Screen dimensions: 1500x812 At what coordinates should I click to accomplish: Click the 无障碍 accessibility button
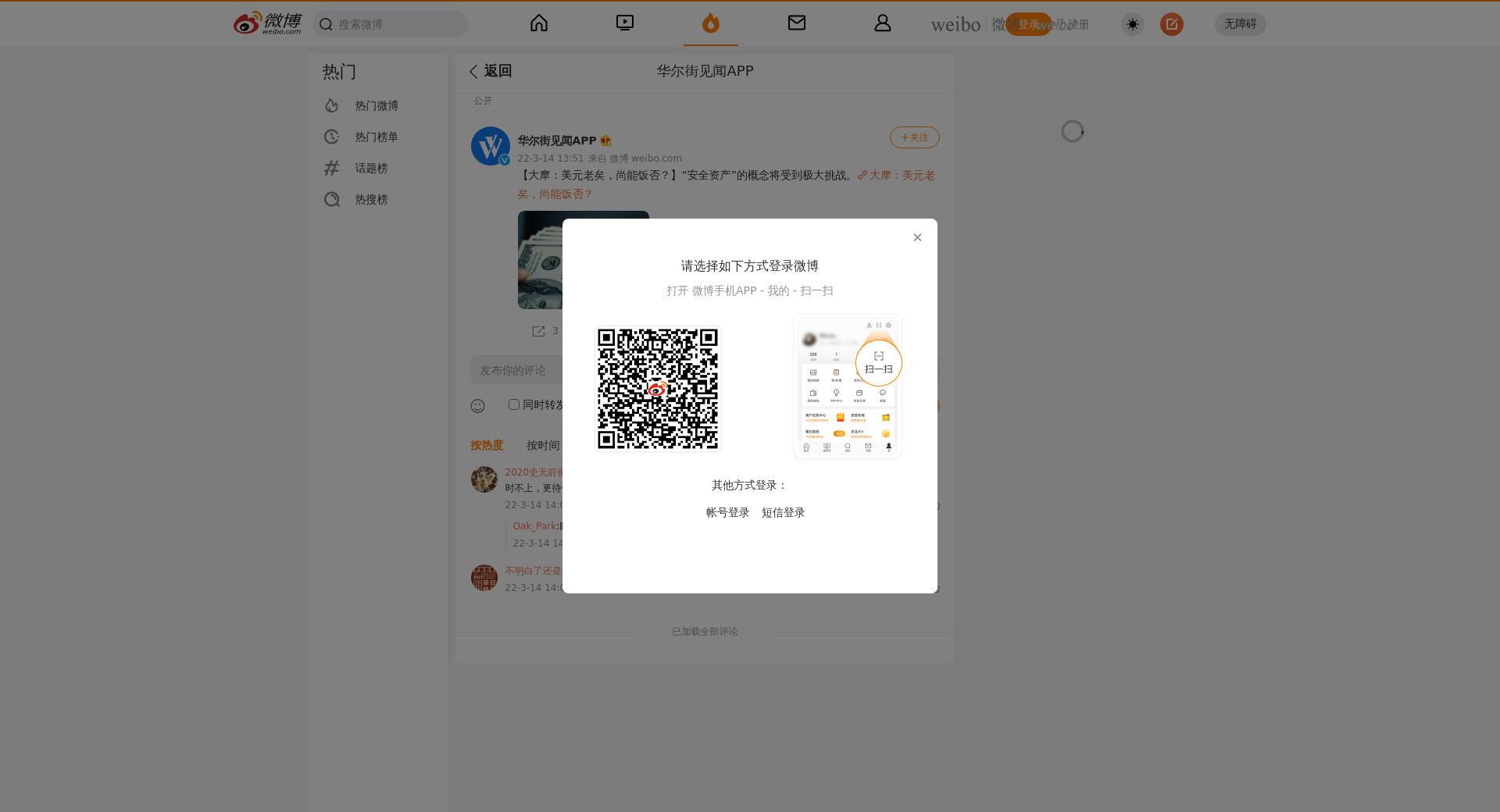click(x=1241, y=24)
